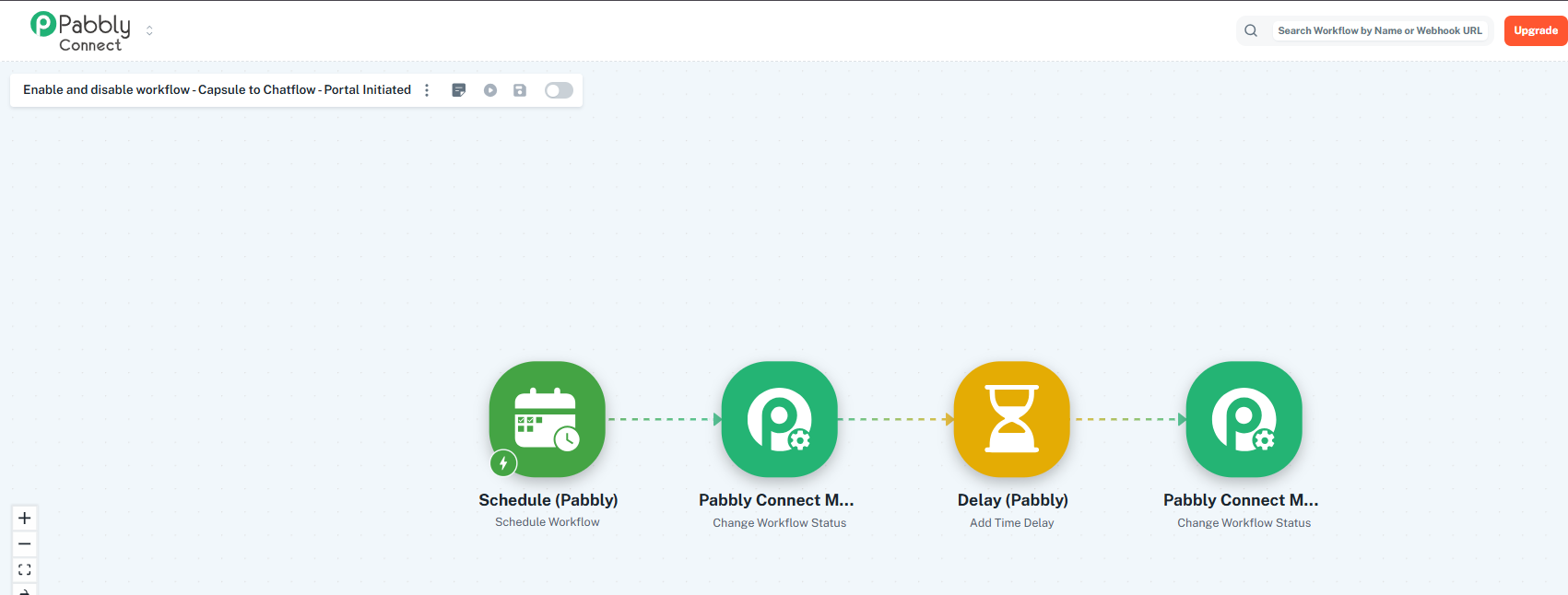
Task: Zoom out with the minus button
Action: tap(25, 543)
